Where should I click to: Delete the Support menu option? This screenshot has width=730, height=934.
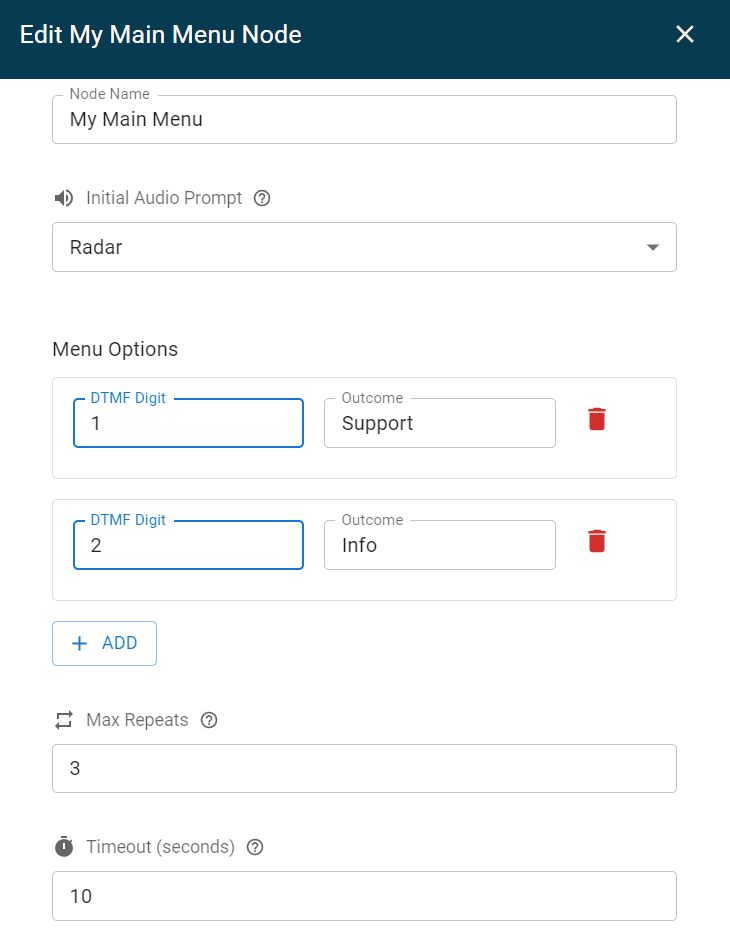click(597, 419)
